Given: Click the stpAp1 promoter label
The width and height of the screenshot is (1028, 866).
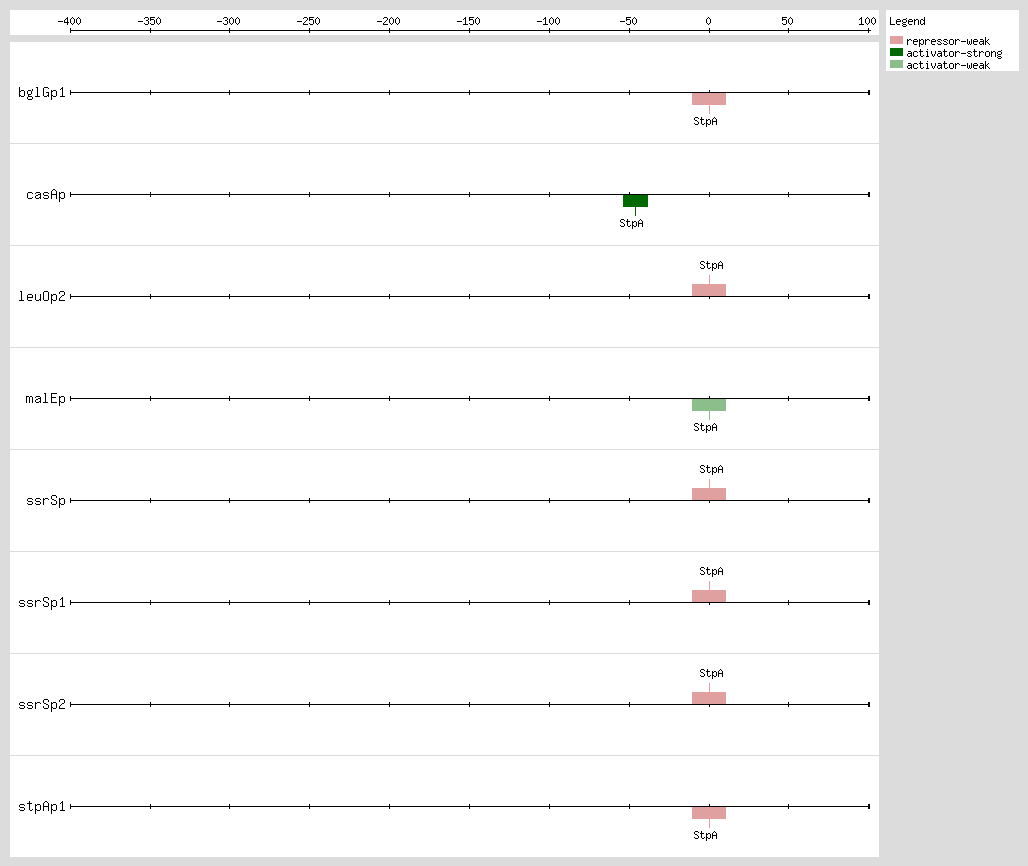Looking at the screenshot, I should coord(42,806).
